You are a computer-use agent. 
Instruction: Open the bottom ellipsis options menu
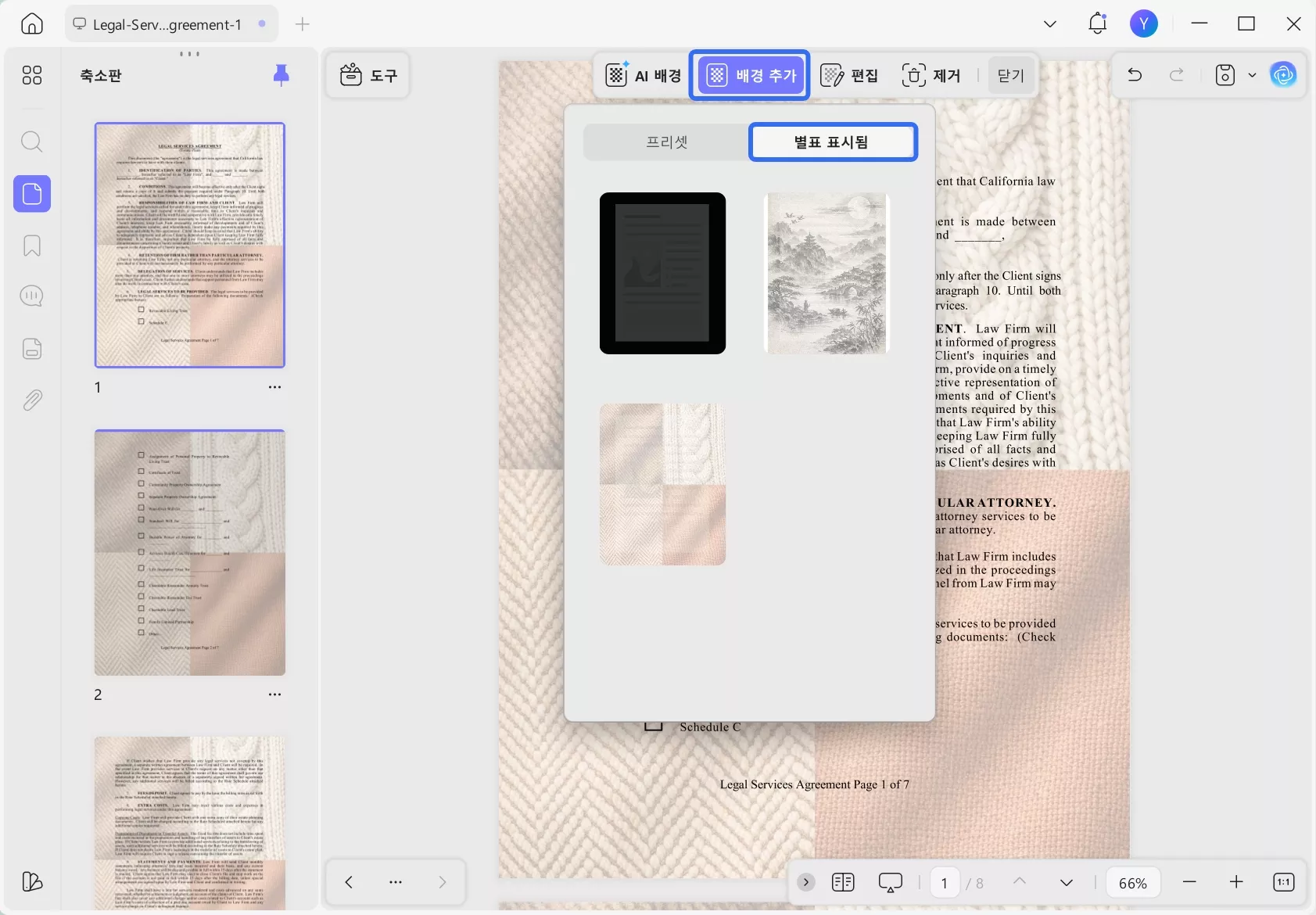coord(396,882)
